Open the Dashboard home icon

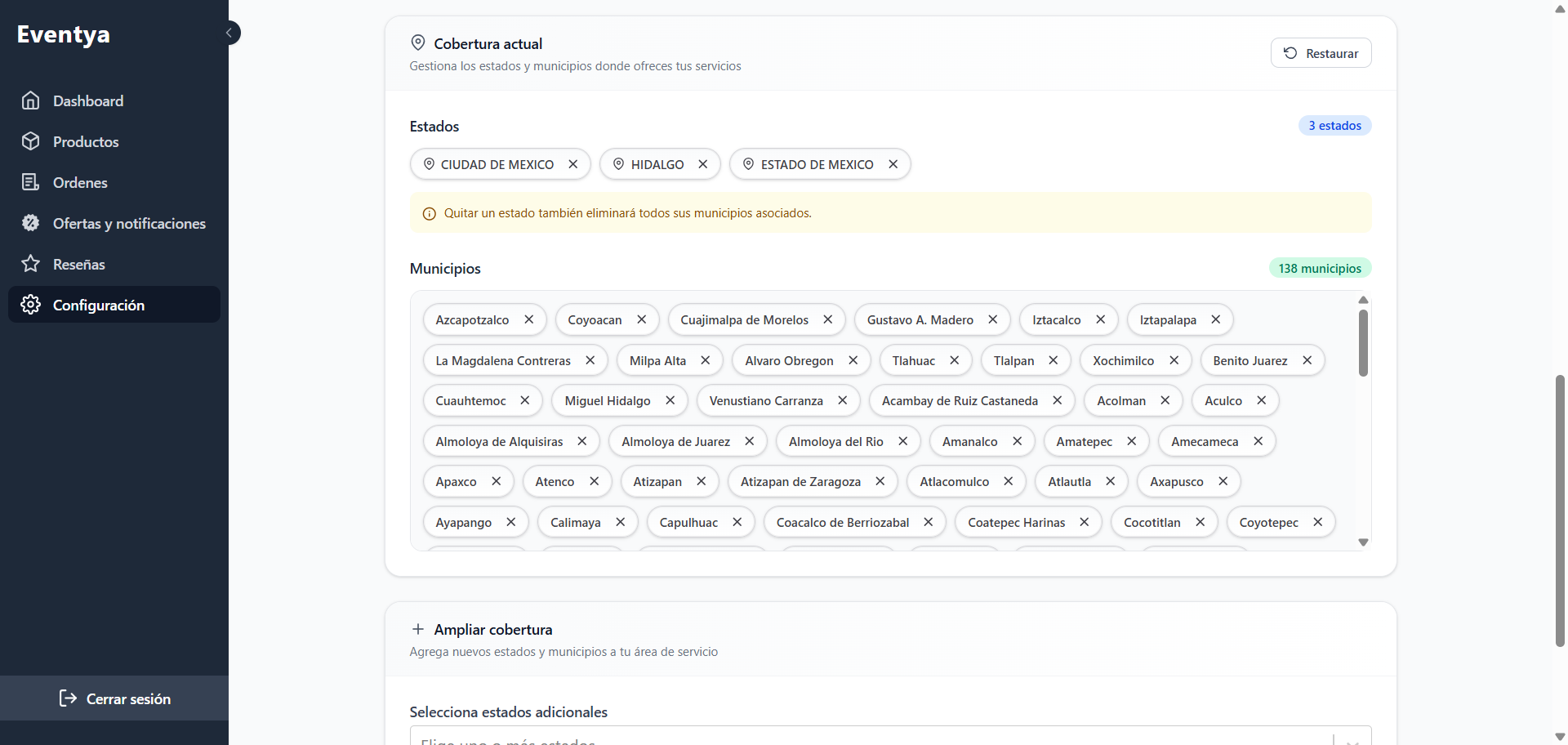pos(30,100)
